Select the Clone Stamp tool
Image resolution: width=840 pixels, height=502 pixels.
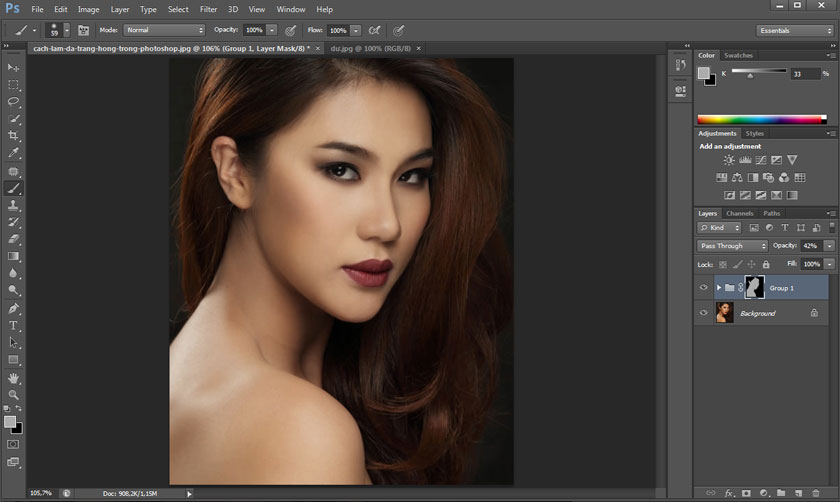pos(14,205)
